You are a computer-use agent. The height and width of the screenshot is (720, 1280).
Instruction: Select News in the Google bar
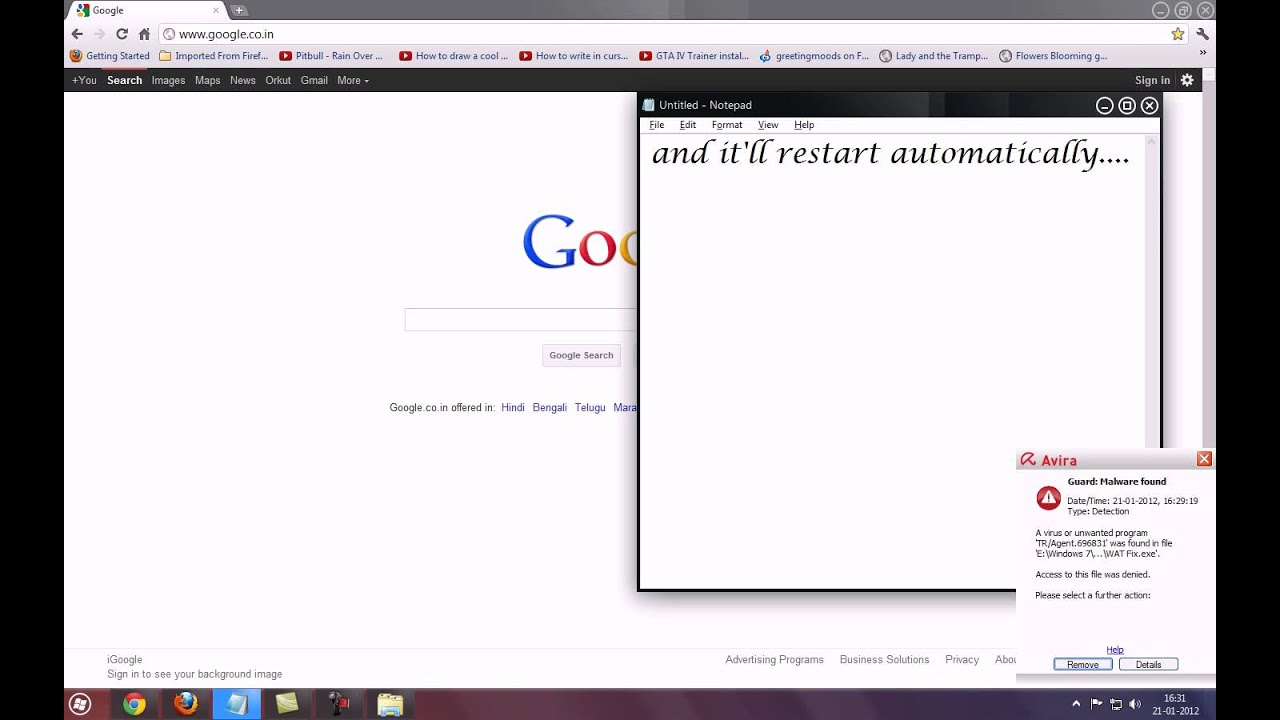point(243,80)
